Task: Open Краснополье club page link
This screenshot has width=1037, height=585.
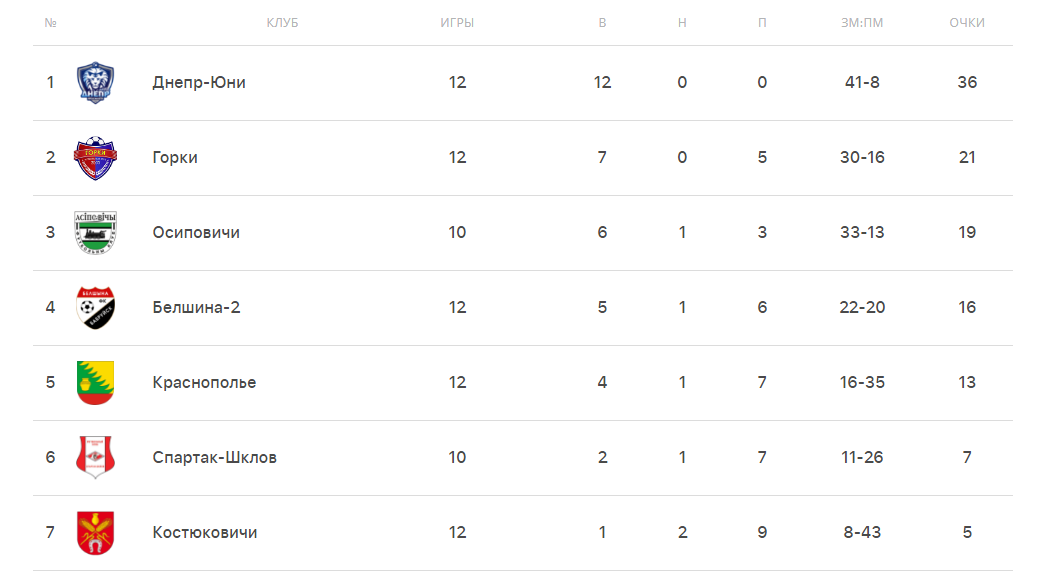Action: pos(204,383)
